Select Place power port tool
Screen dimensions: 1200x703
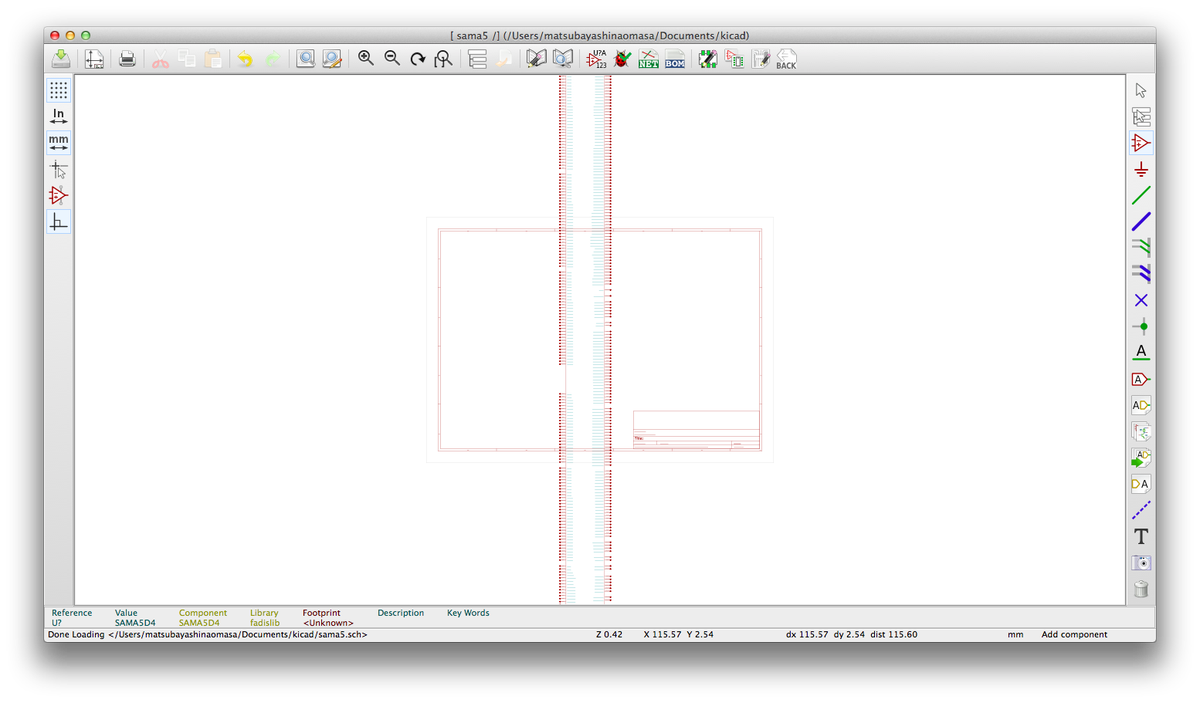(x=1141, y=169)
